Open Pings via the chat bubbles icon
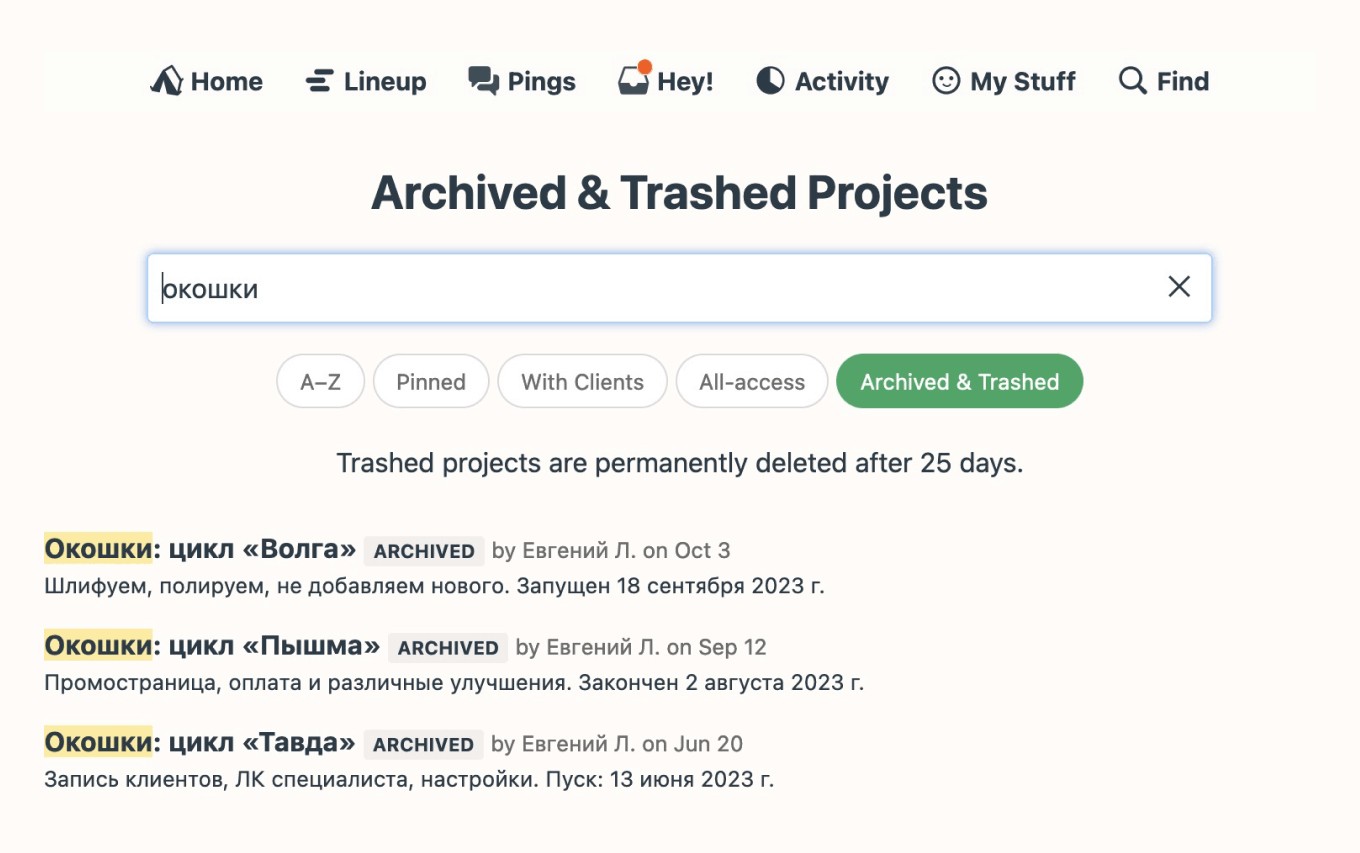 tap(482, 81)
